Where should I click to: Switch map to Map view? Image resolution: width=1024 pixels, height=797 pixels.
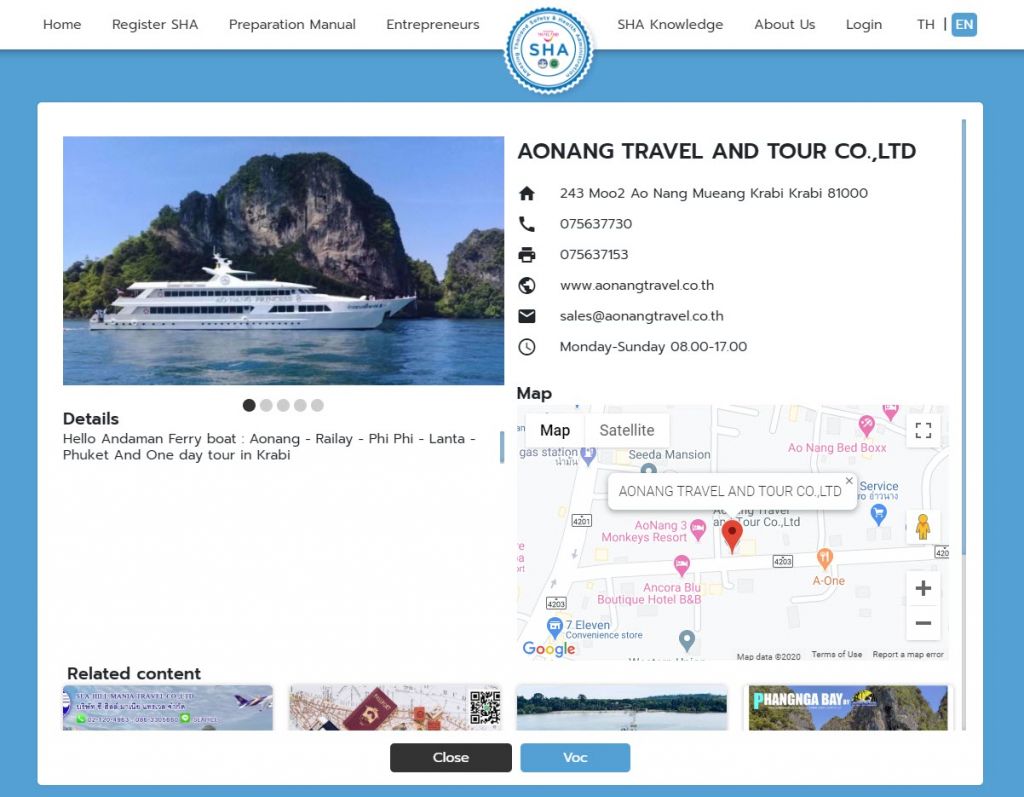click(554, 431)
